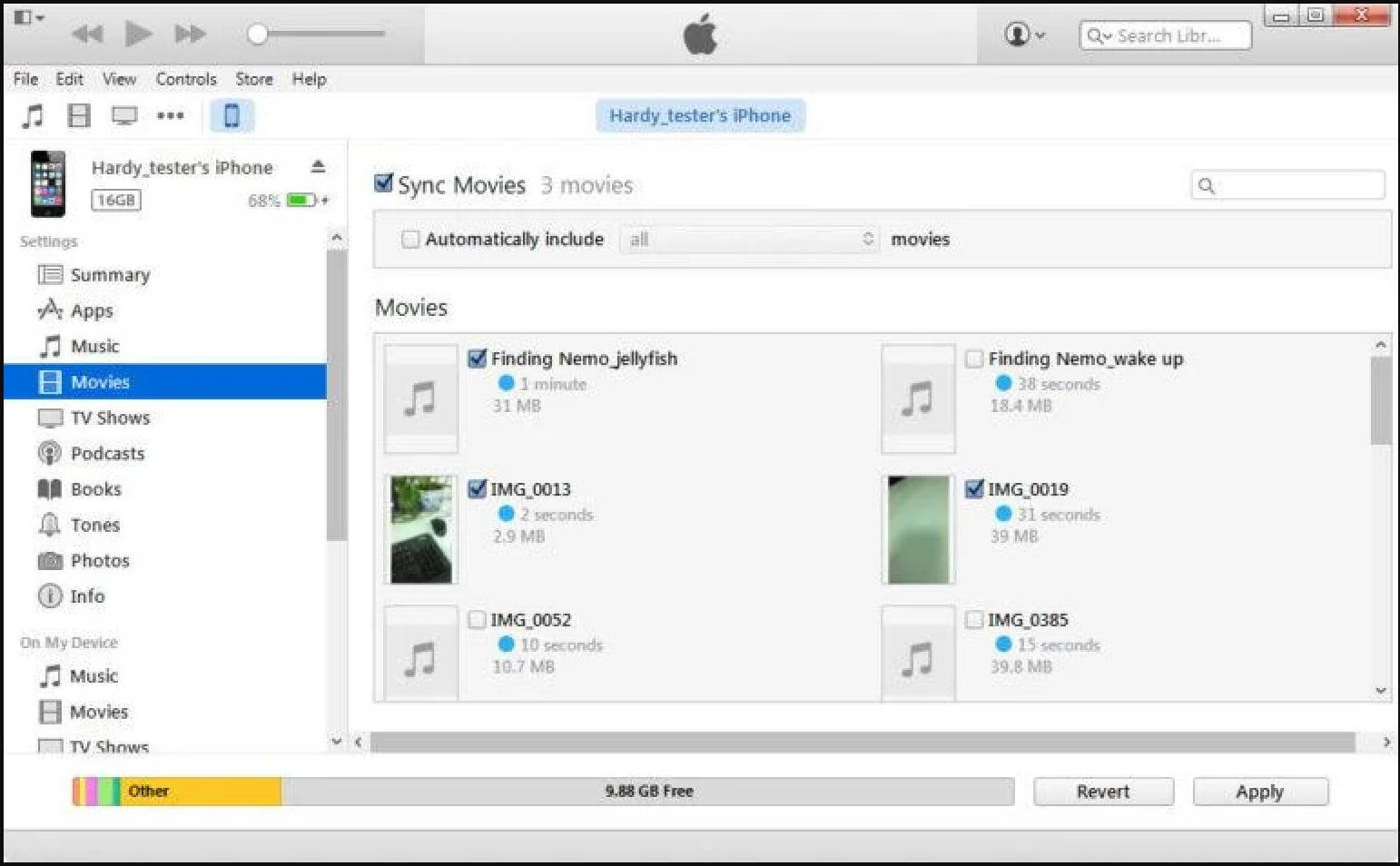The height and width of the screenshot is (866, 1400).
Task: Check IMG_0052 movie
Action: coord(477,619)
